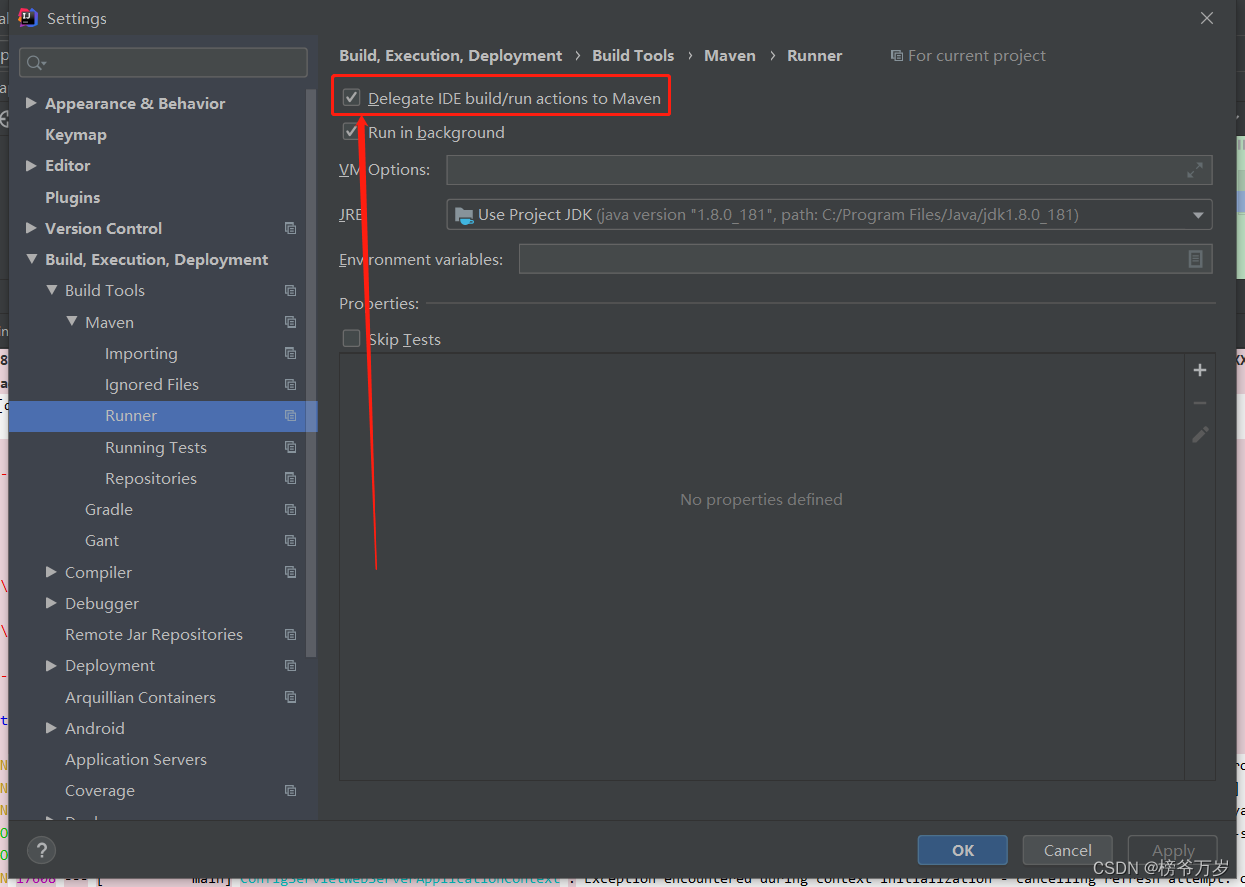The width and height of the screenshot is (1245, 887).
Task: Click project-level icon next to Runner
Action: coord(290,416)
